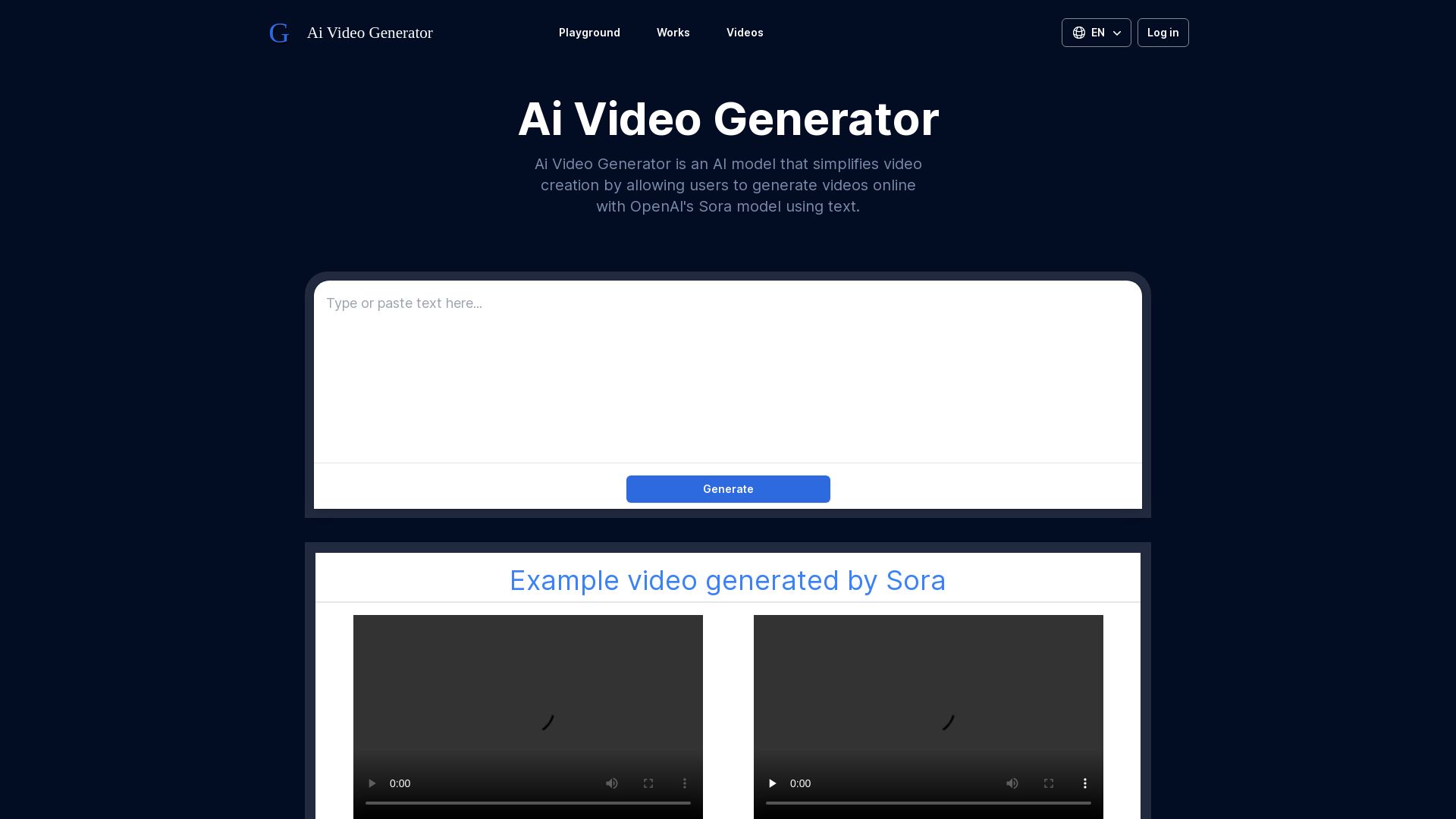Play the left example video

tap(371, 783)
